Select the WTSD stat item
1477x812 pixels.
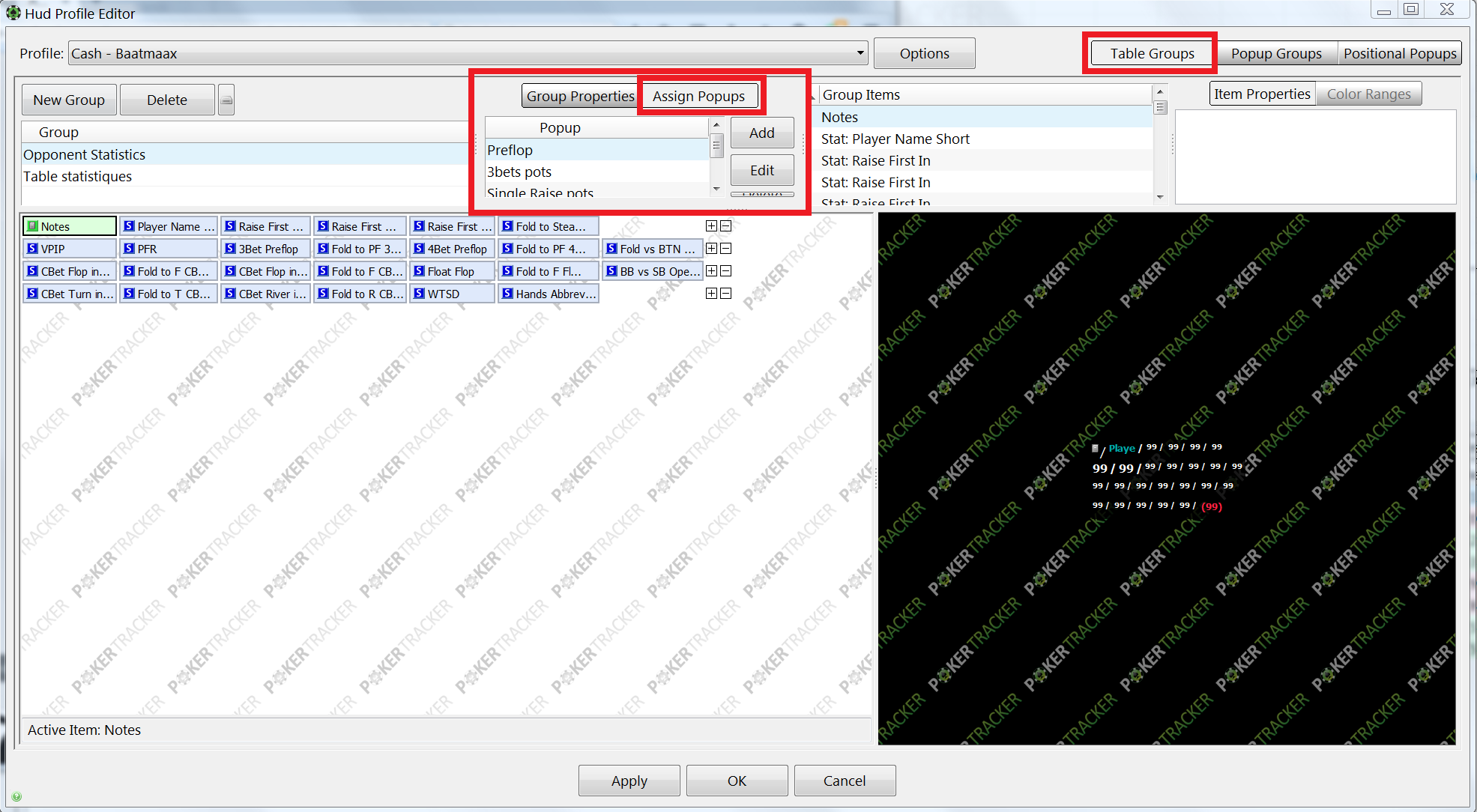click(x=452, y=294)
